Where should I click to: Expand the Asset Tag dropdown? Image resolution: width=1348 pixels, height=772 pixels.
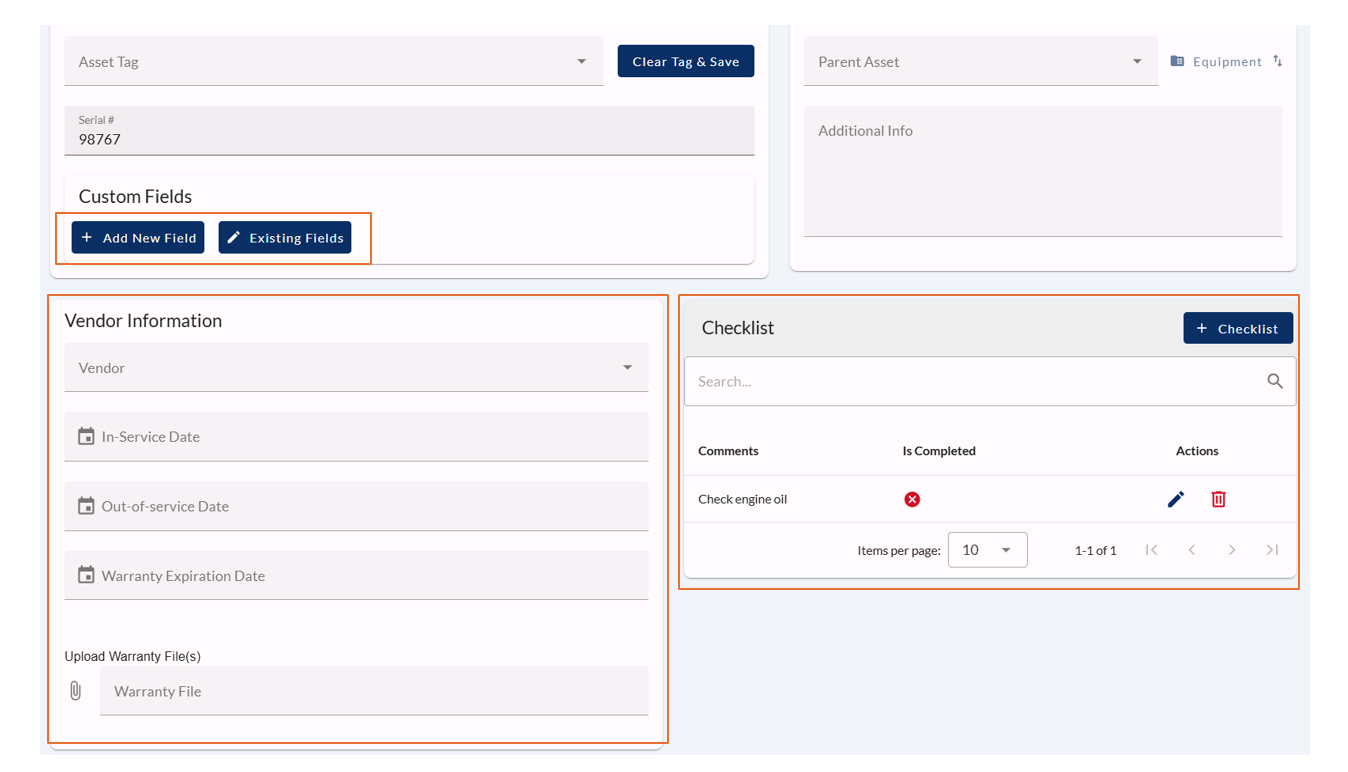(581, 62)
